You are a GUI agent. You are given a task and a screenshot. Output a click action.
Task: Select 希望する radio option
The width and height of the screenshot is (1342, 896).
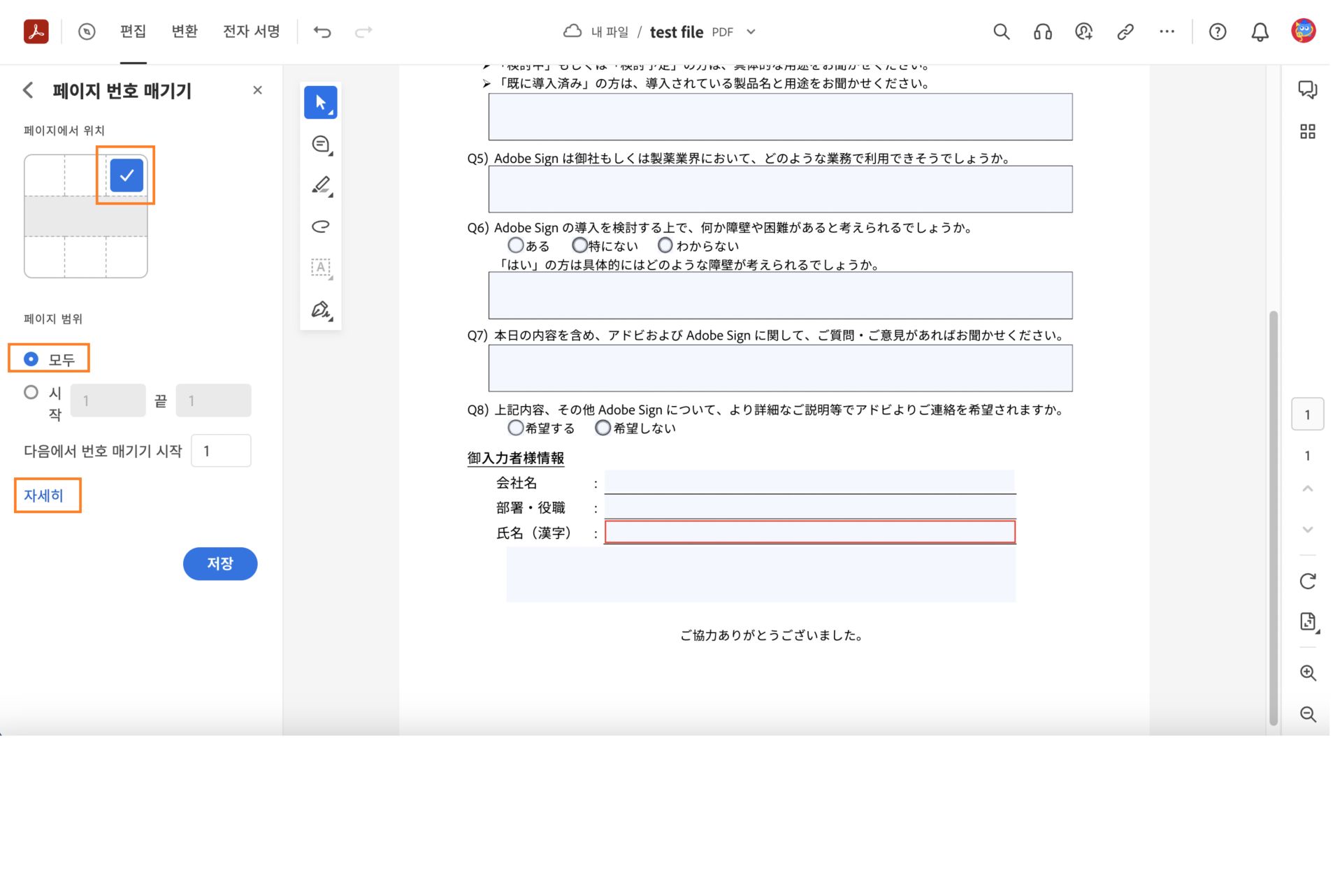[516, 428]
